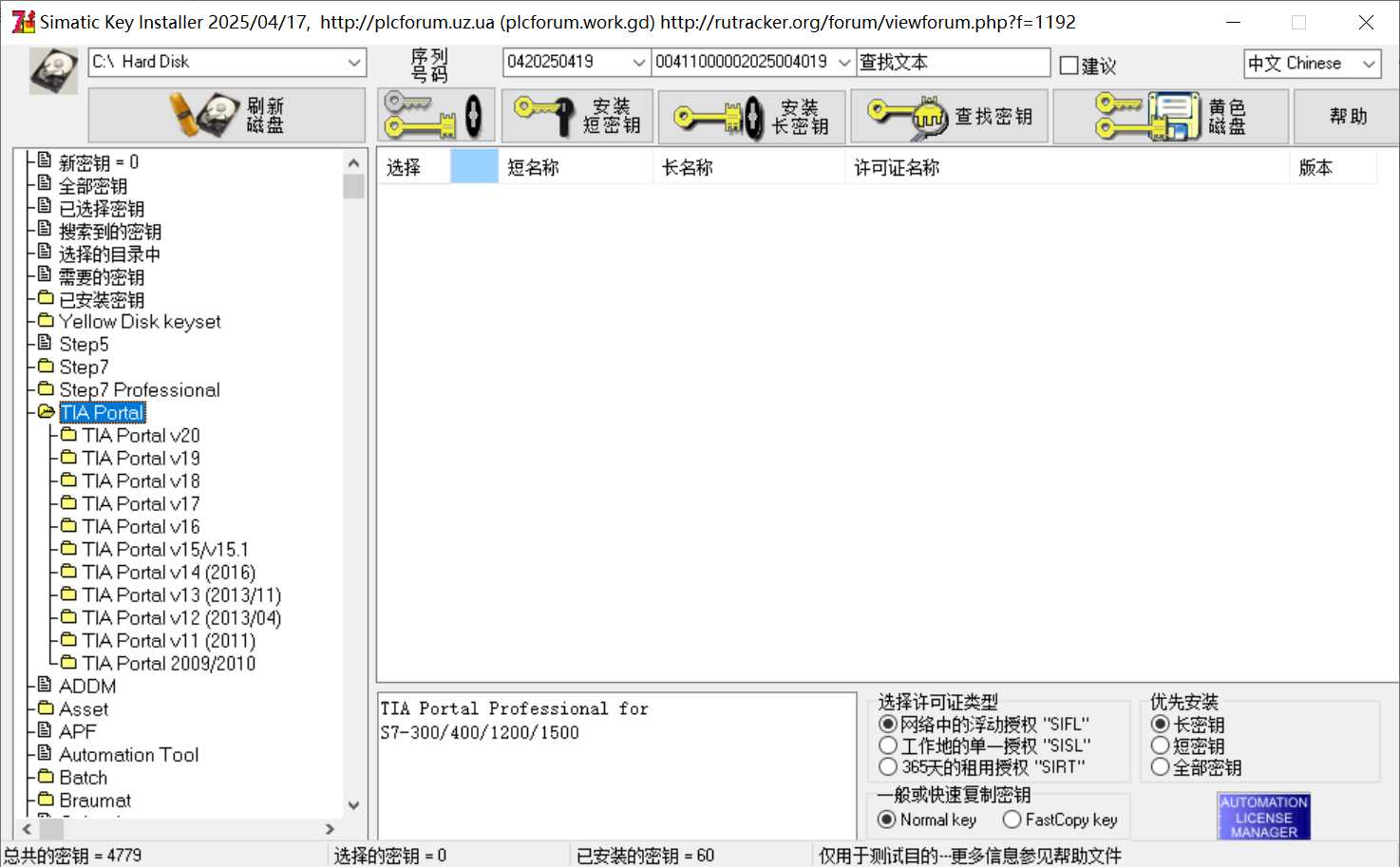Viewport: 1400px width, 867px height.
Task: Click 黄色磁盘 yellow disk button
Action: click(x=1170, y=116)
